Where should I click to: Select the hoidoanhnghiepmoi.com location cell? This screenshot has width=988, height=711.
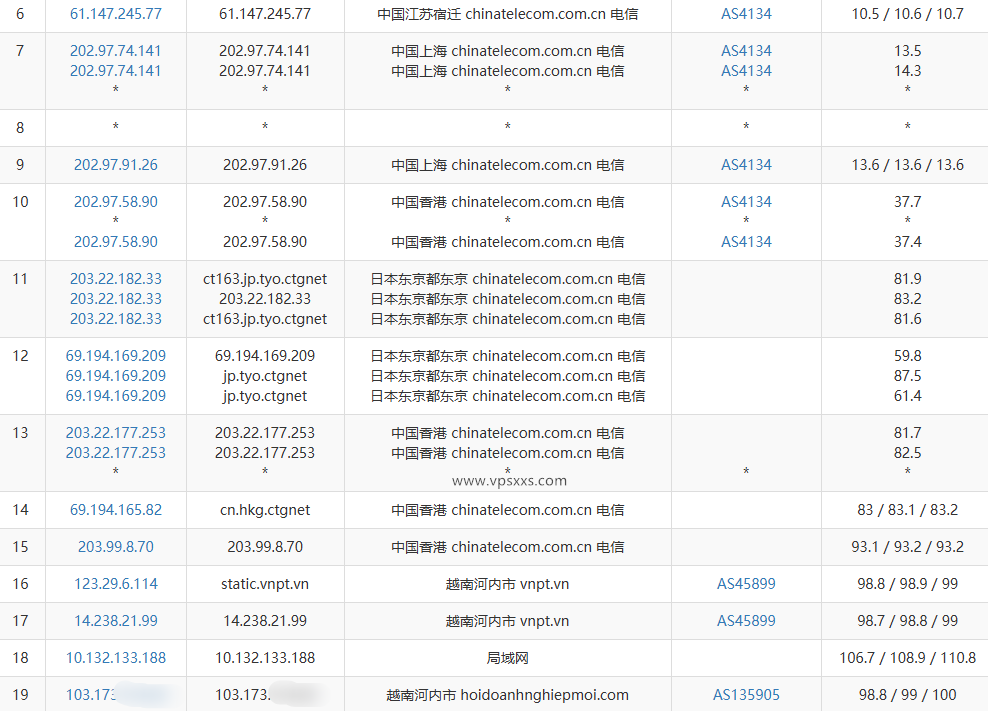point(507,695)
